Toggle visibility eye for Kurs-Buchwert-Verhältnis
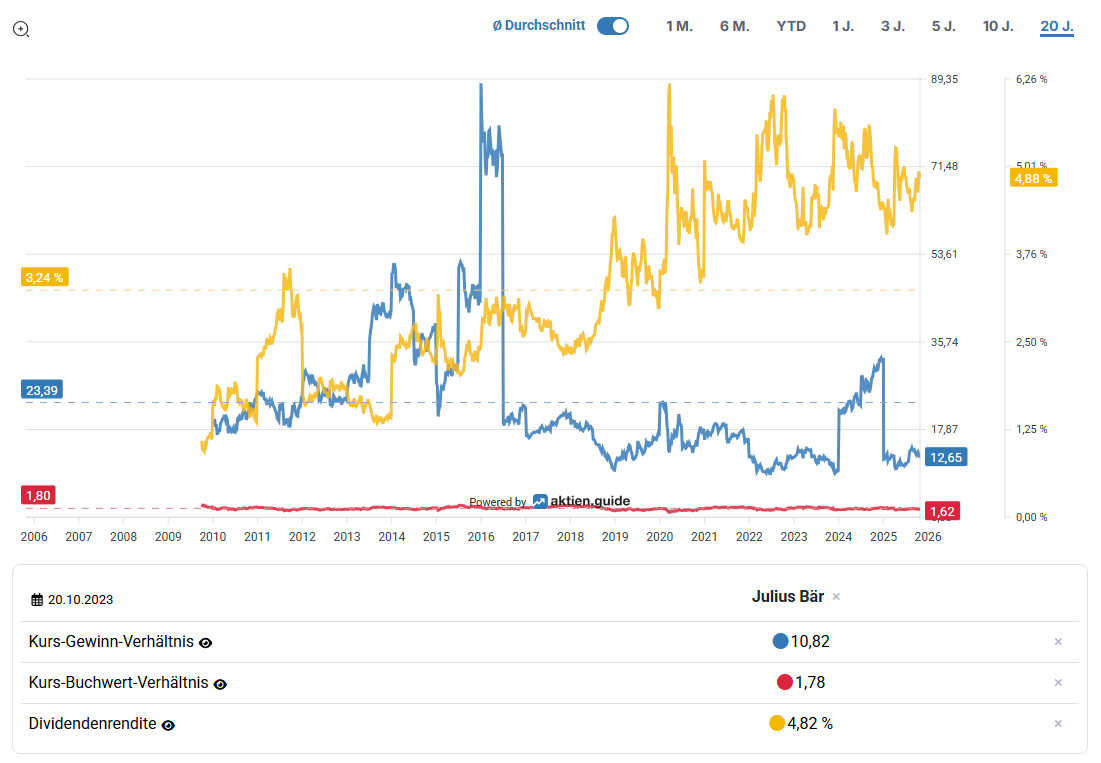The height and width of the screenshot is (763, 1101). pyautogui.click(x=220, y=684)
